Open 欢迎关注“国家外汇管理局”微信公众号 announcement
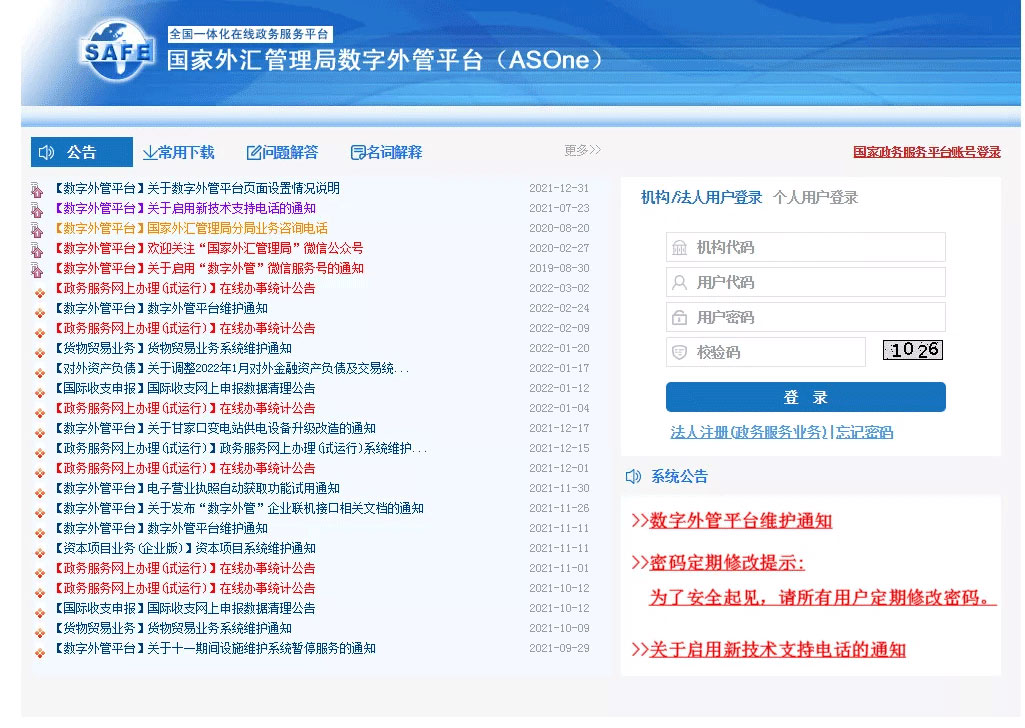 coord(208,248)
